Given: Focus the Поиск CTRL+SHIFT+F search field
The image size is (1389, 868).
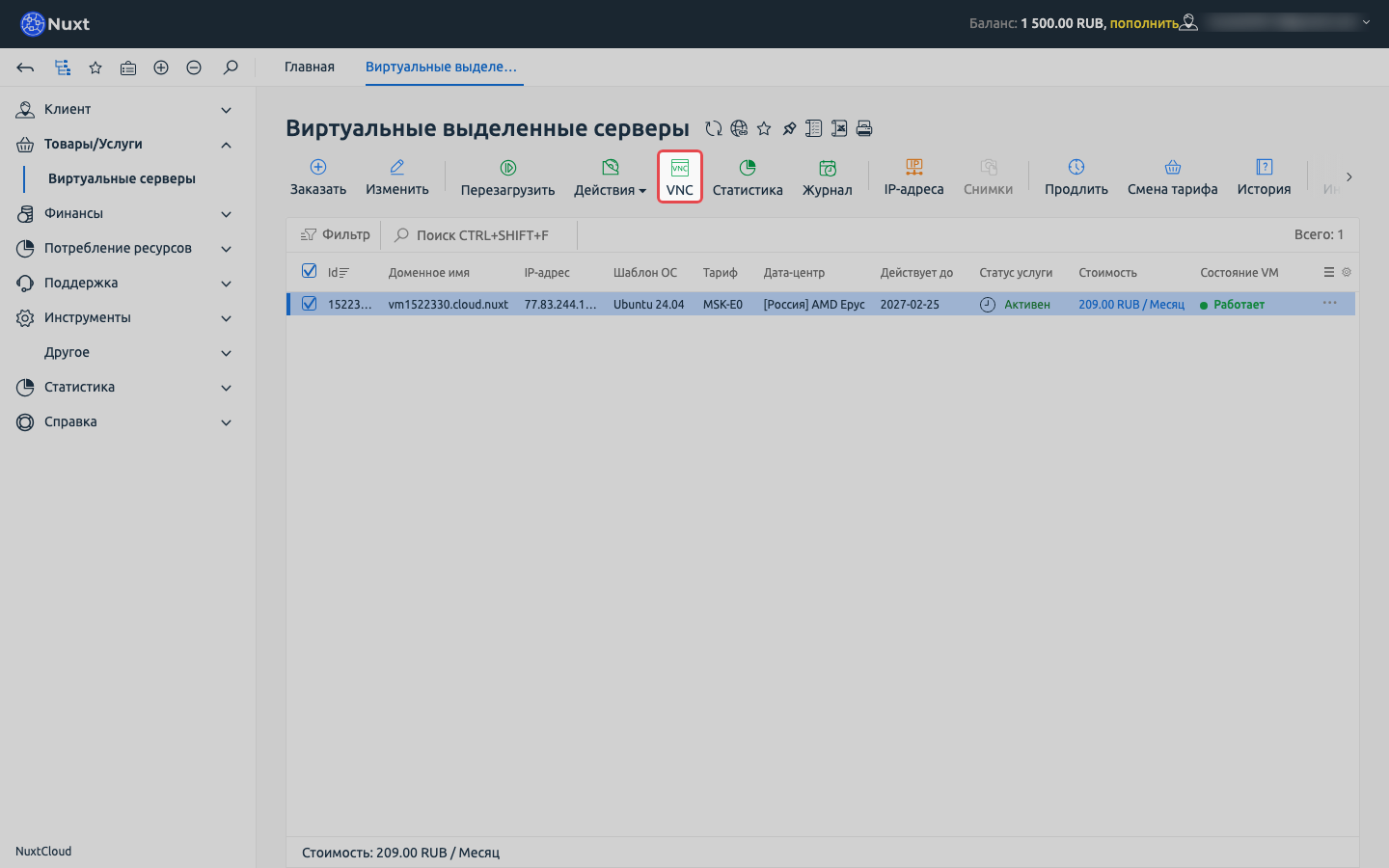Looking at the screenshot, I should click(x=481, y=235).
